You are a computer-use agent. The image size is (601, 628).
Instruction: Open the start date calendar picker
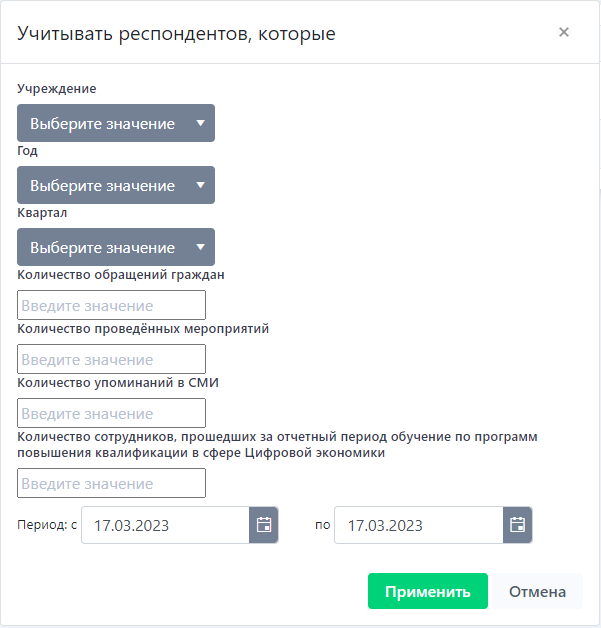coord(264,525)
